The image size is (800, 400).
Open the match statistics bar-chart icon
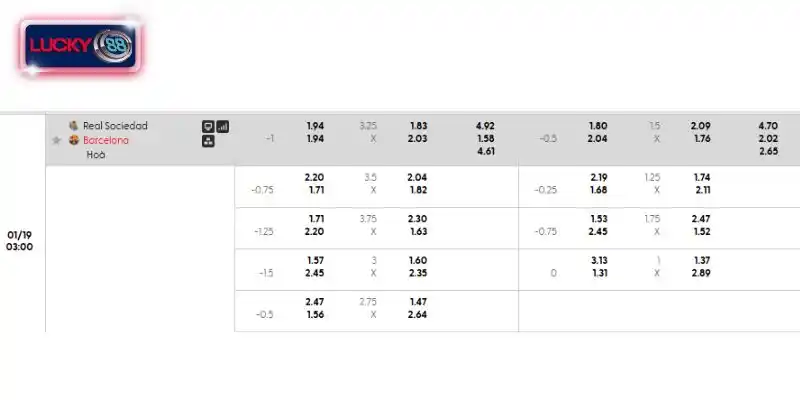(x=223, y=126)
